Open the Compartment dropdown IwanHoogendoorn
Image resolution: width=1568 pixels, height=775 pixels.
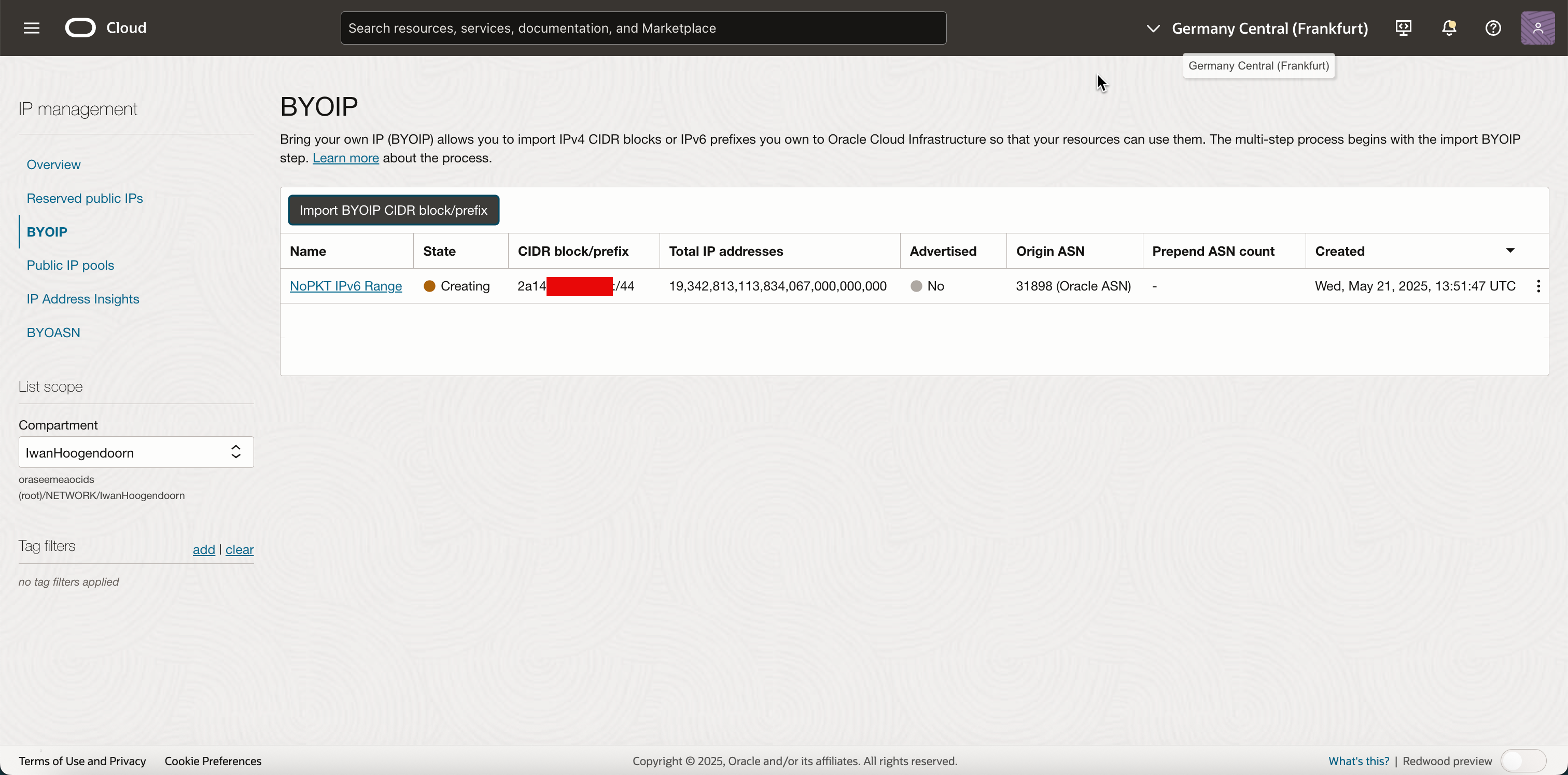136,452
